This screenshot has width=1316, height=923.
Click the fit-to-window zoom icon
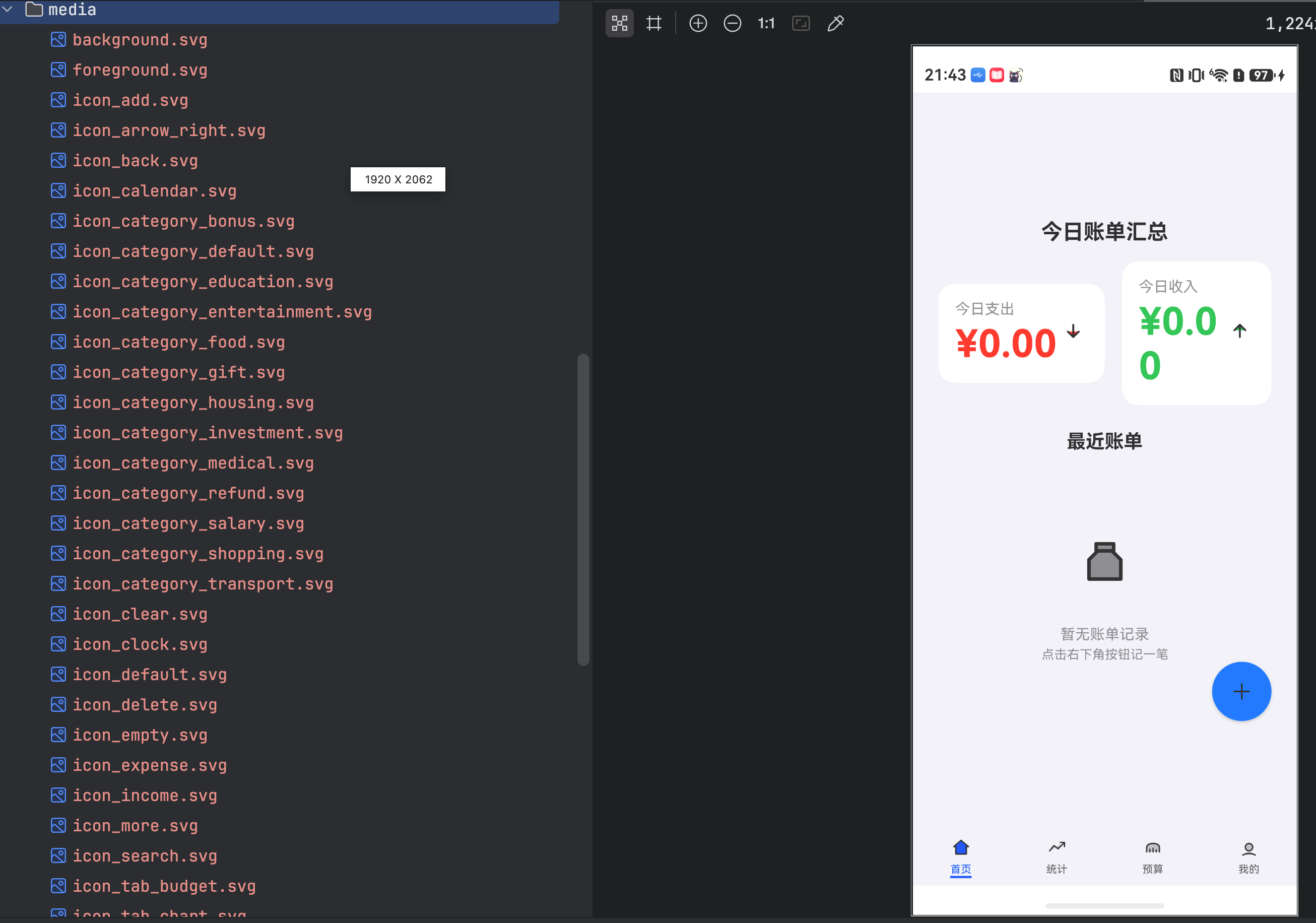801,24
